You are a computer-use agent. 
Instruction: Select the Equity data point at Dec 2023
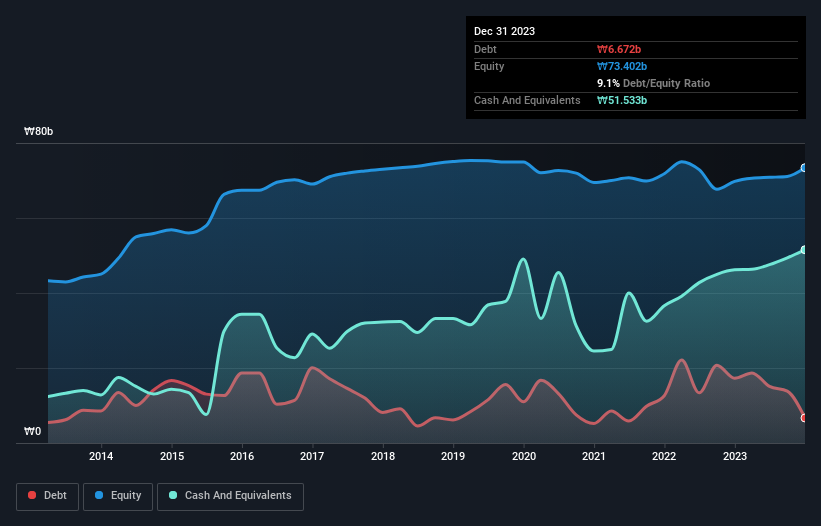pyautogui.click(x=804, y=168)
